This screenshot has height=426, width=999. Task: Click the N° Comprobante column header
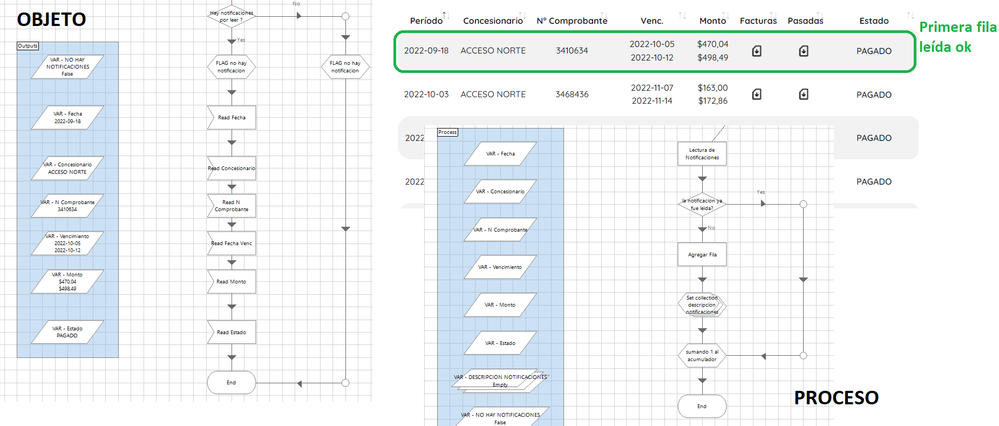coord(571,21)
